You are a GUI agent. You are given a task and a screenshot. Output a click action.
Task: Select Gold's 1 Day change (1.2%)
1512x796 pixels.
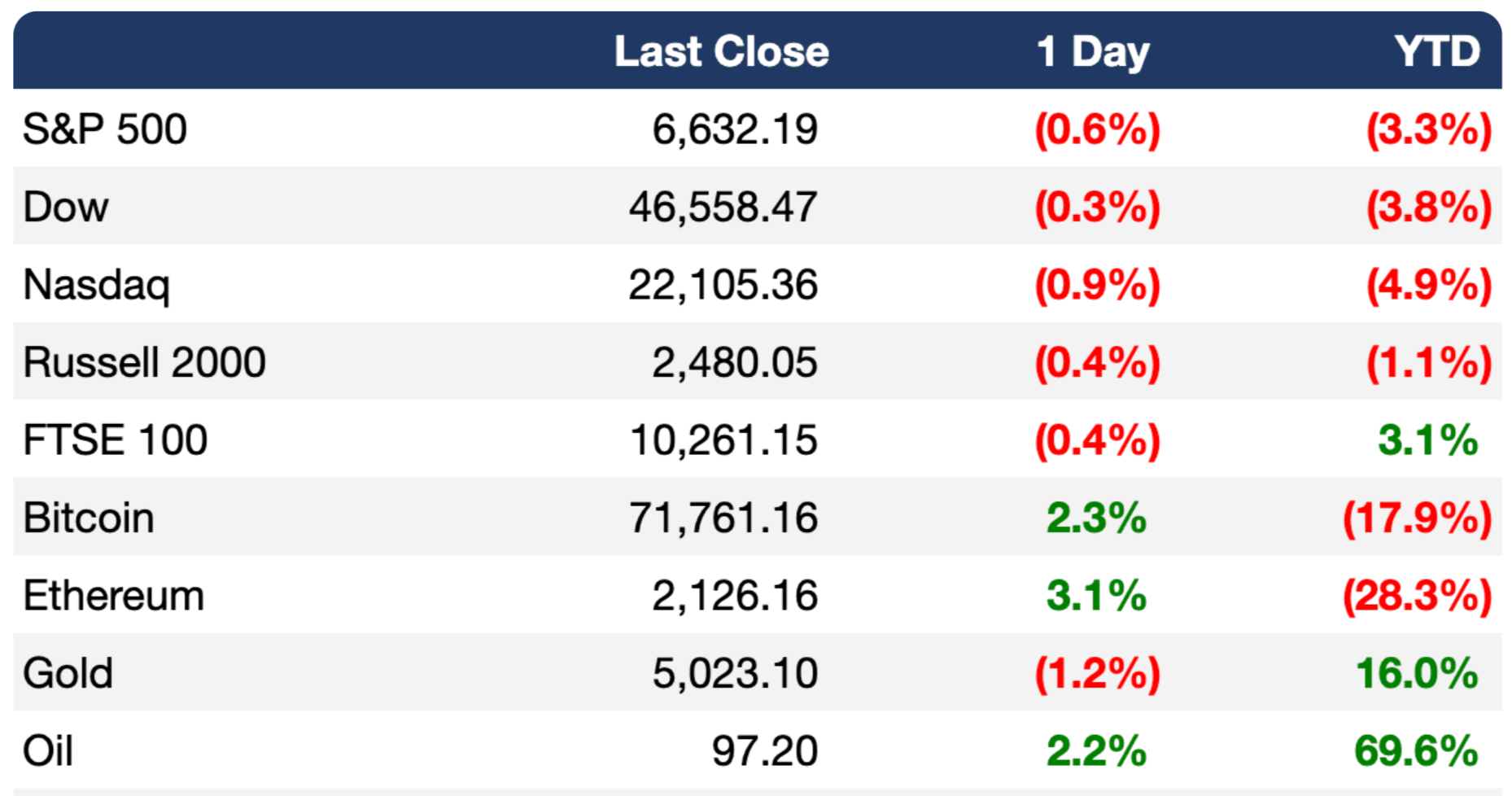click(x=1097, y=673)
